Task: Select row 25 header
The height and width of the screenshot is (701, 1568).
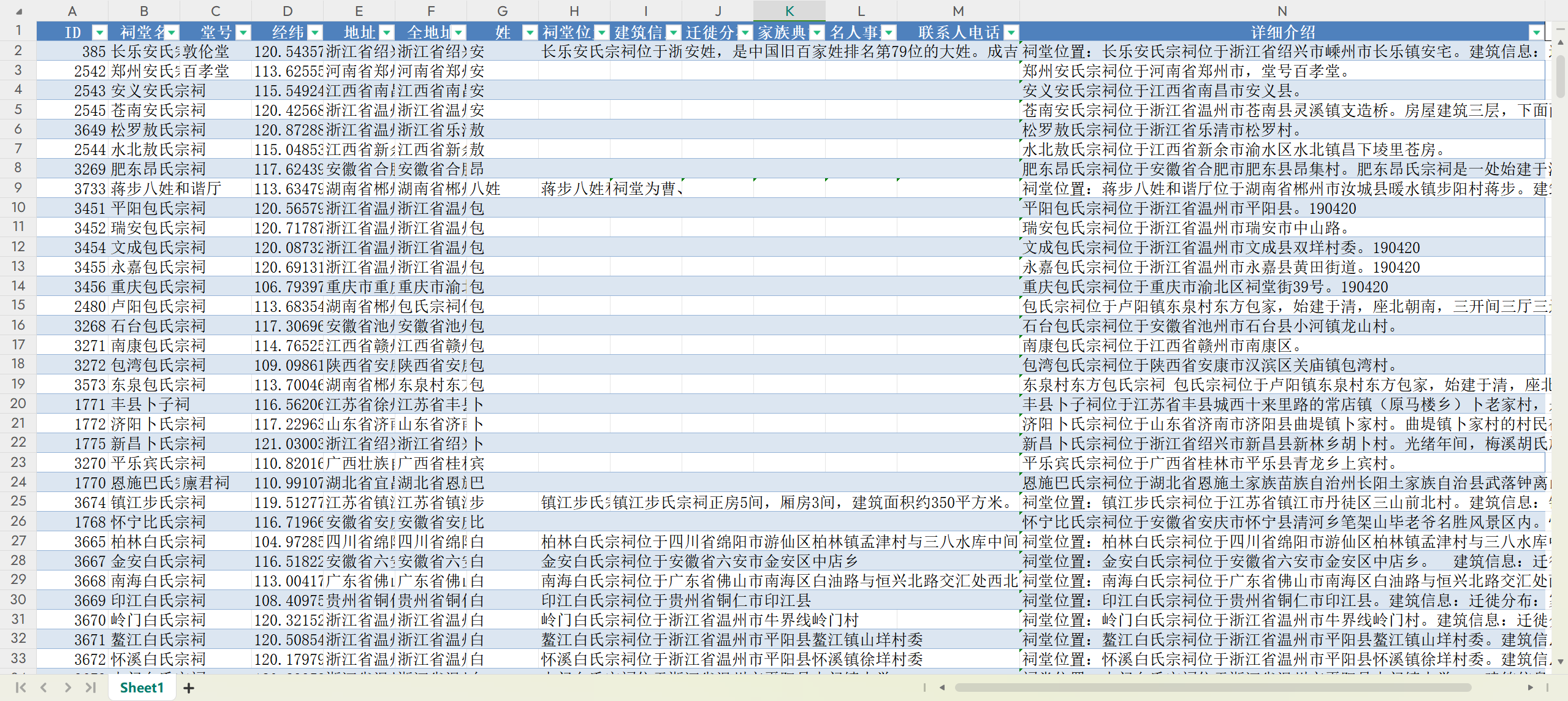Action: point(18,502)
